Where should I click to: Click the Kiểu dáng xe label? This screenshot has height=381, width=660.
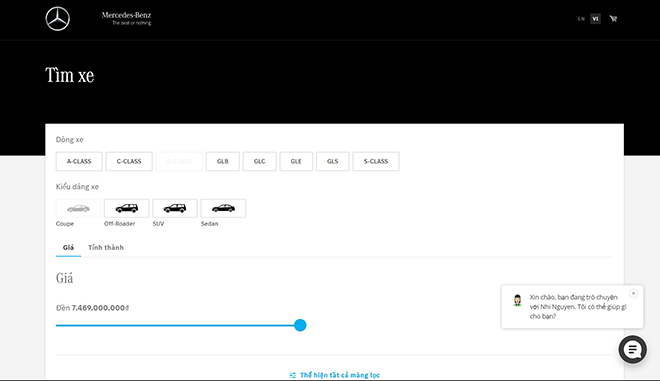(77, 187)
